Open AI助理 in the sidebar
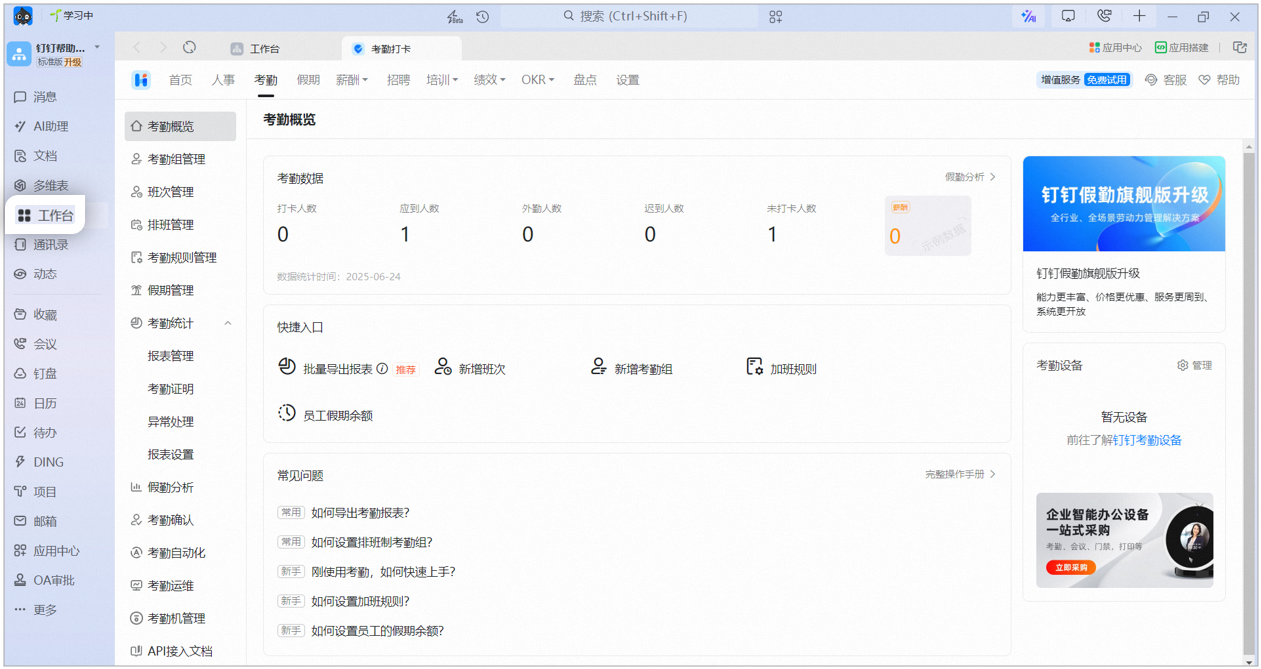Image resolution: width=1261 pixels, height=669 pixels. [x=42, y=127]
